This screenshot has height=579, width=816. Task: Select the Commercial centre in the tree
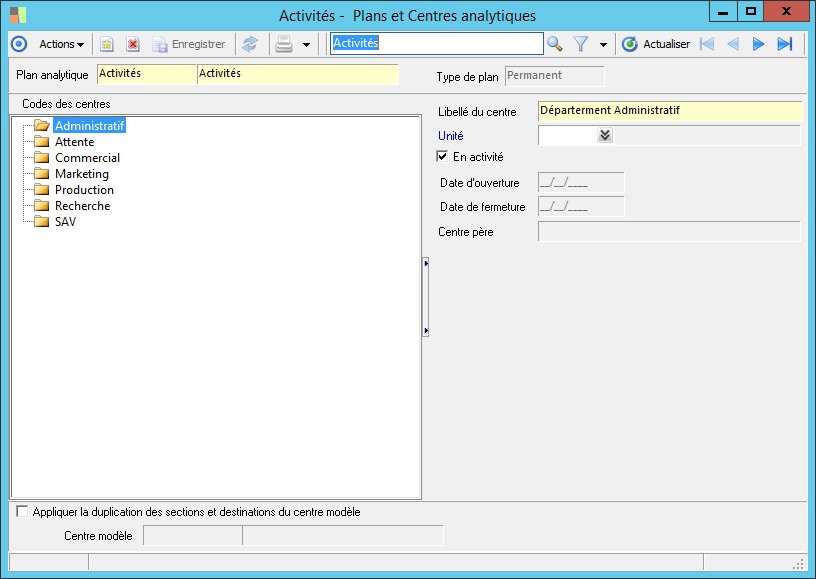87,158
